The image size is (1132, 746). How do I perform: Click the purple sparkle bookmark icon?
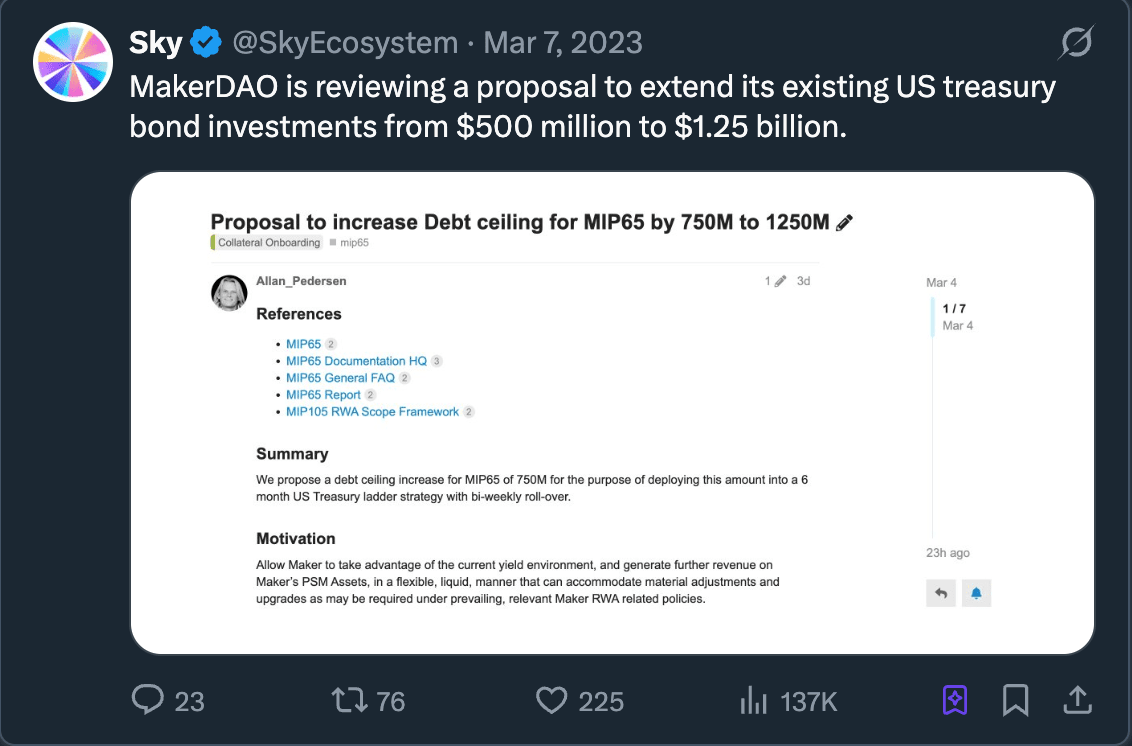coord(955,700)
